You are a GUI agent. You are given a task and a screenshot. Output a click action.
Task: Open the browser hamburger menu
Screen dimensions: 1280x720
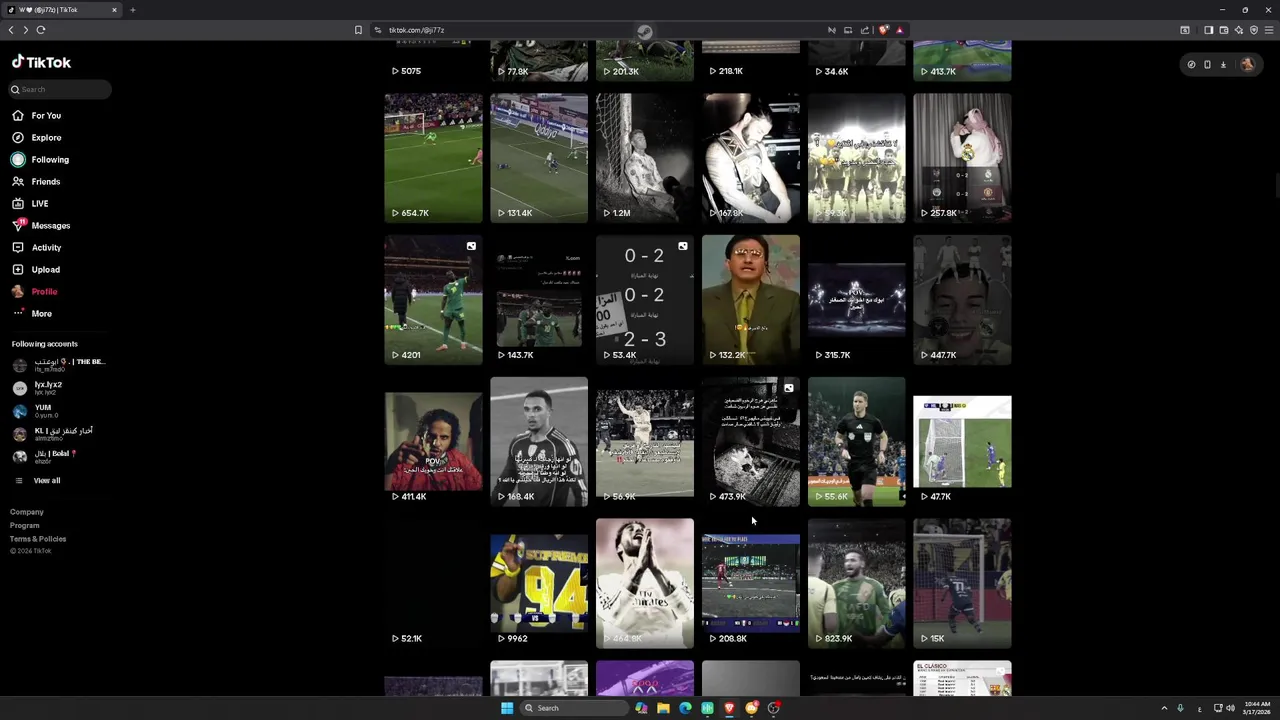[1268, 30]
